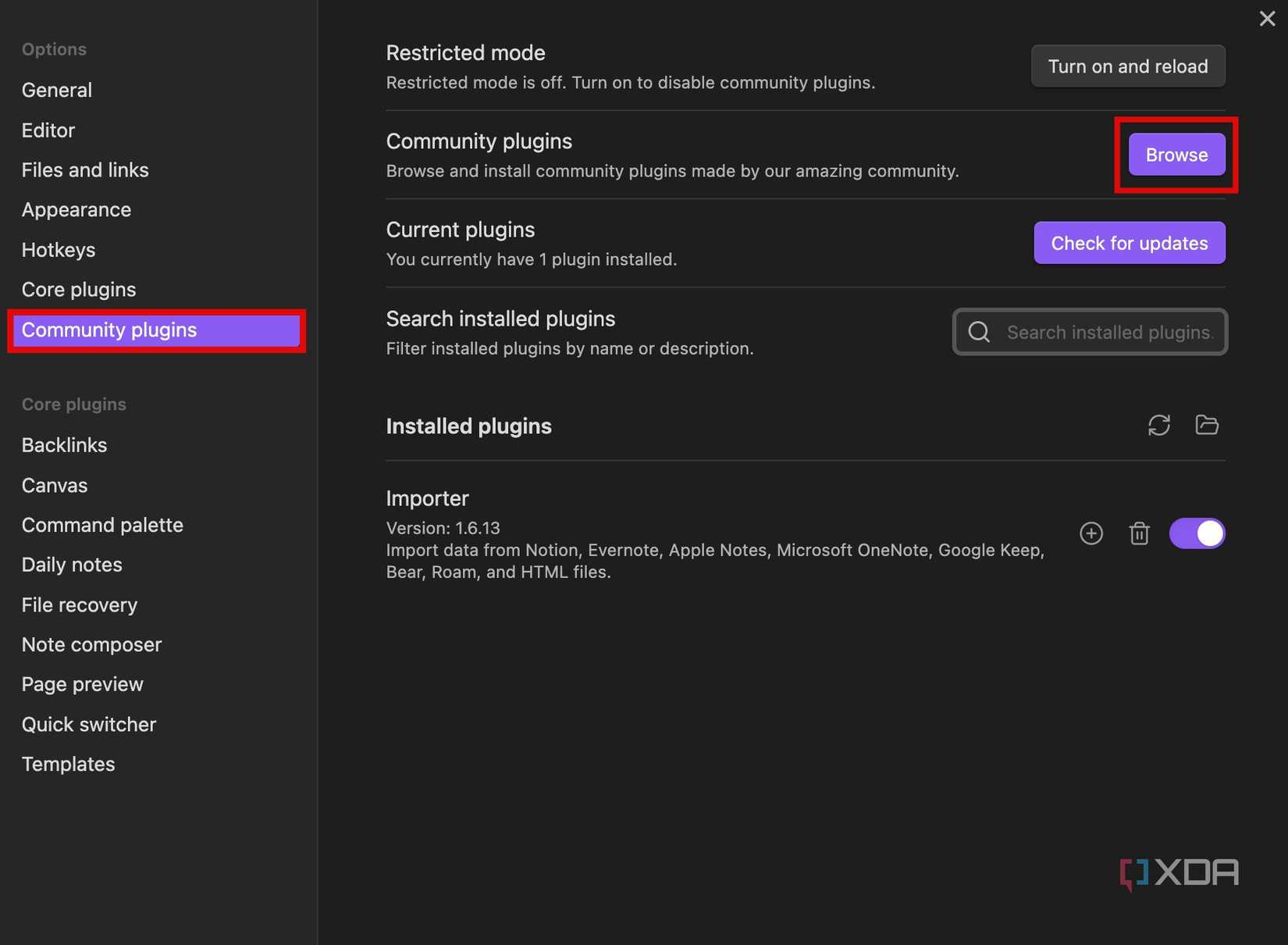Open General settings tab

point(57,90)
